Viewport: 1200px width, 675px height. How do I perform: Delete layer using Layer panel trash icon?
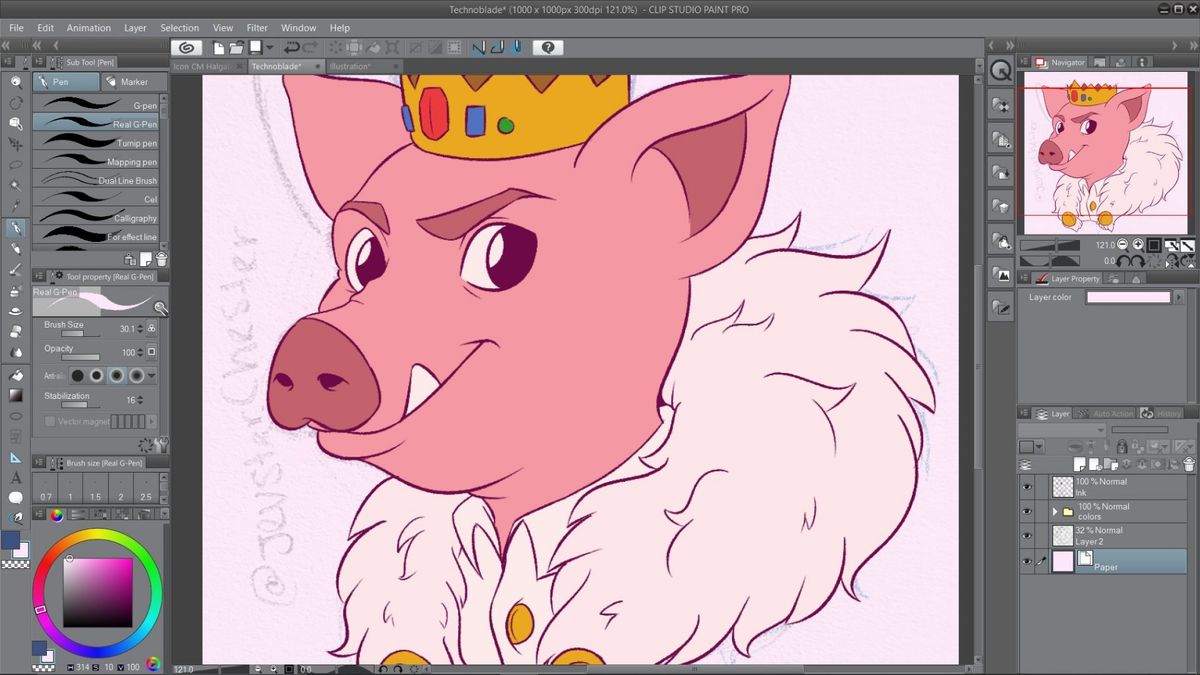[1188, 464]
